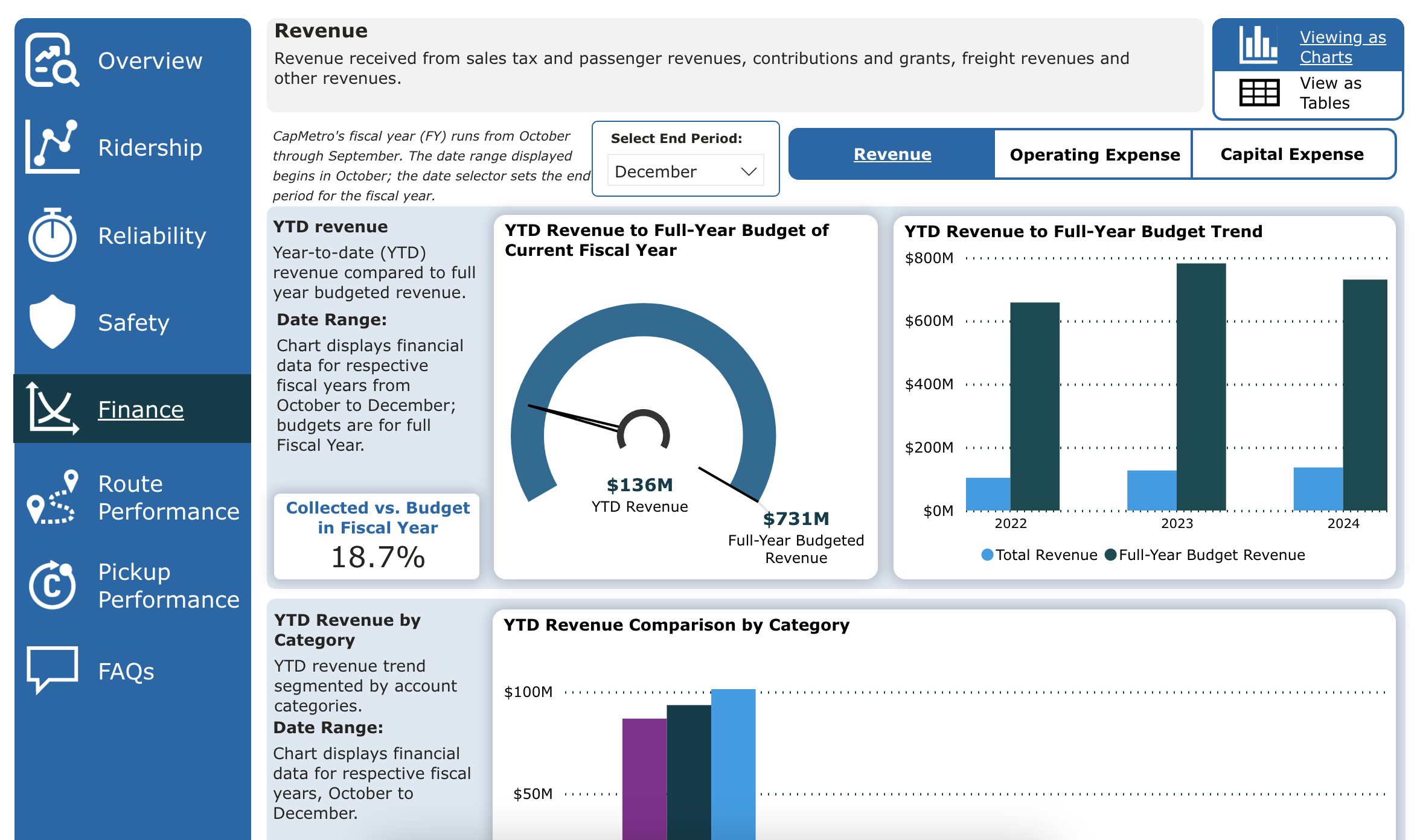Screen dimensions: 1420x840
Task: Click the FAQs speech-bubble icon
Action: 53,669
